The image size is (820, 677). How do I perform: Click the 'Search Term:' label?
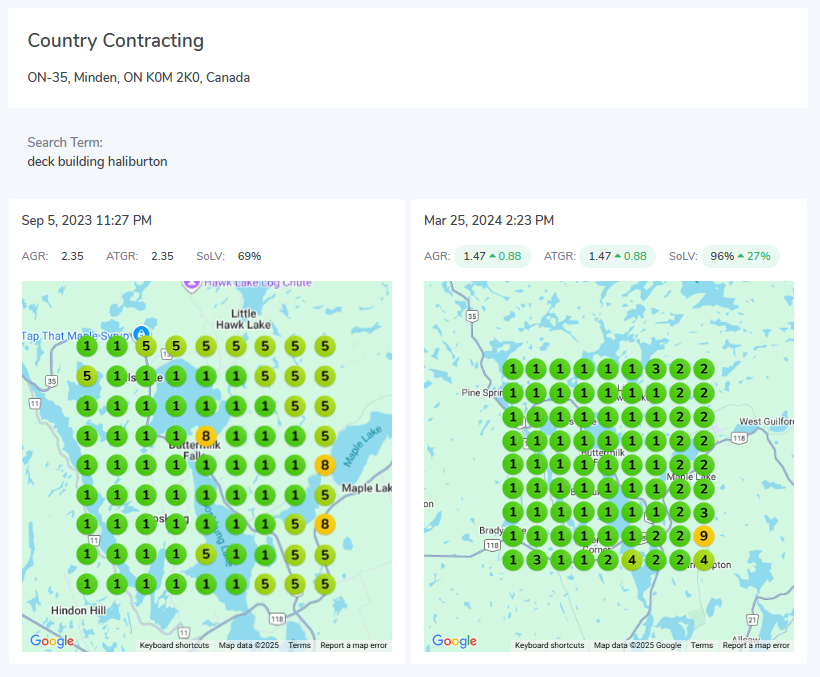pyautogui.click(x=65, y=142)
